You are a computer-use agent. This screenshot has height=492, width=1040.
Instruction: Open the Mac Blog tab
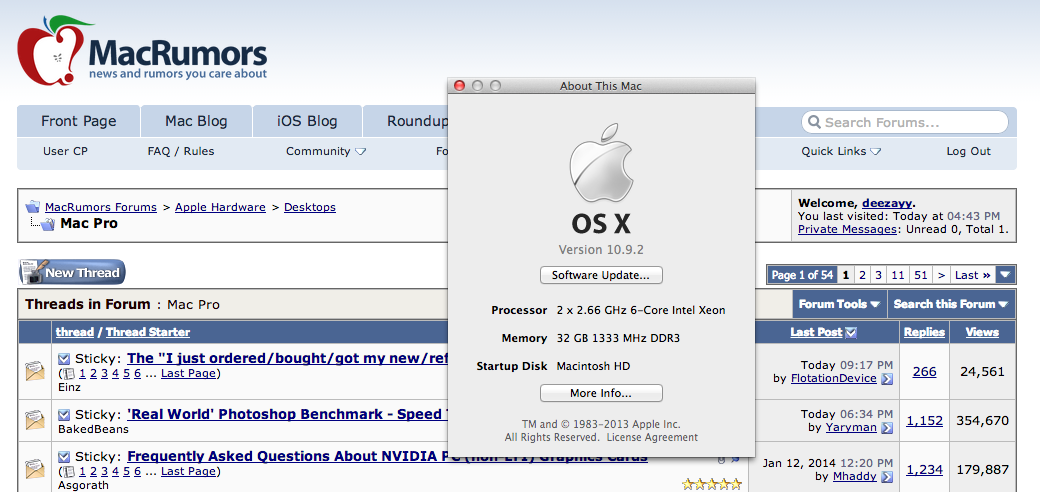click(196, 121)
